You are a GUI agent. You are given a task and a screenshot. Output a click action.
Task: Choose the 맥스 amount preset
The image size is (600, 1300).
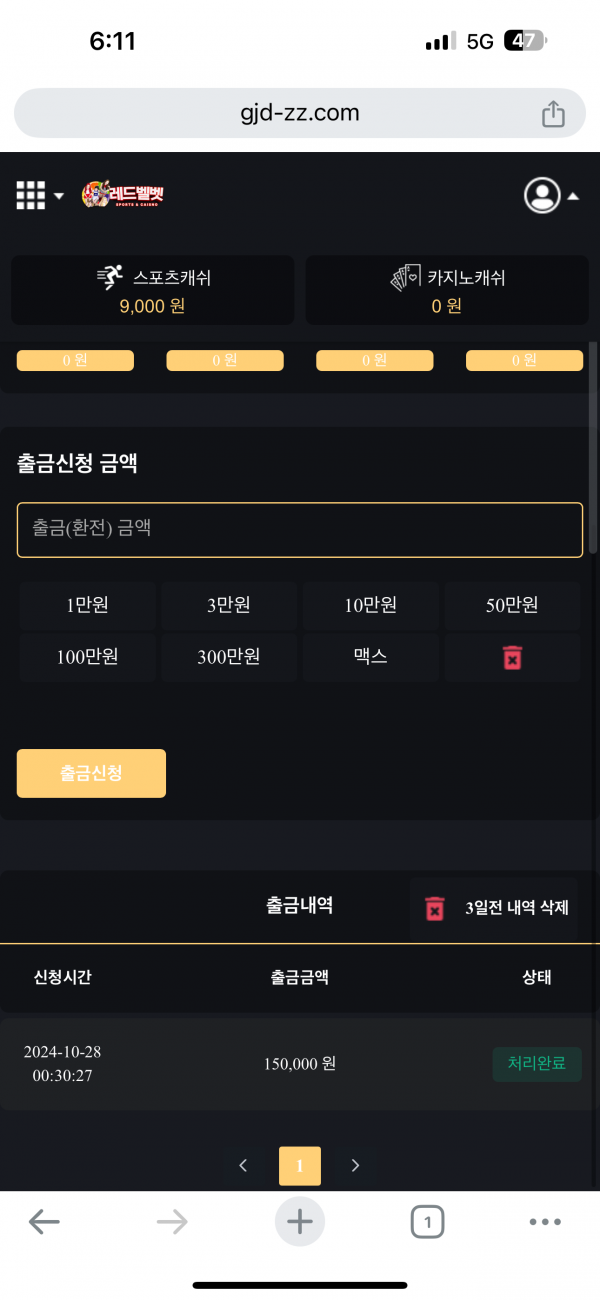point(370,657)
